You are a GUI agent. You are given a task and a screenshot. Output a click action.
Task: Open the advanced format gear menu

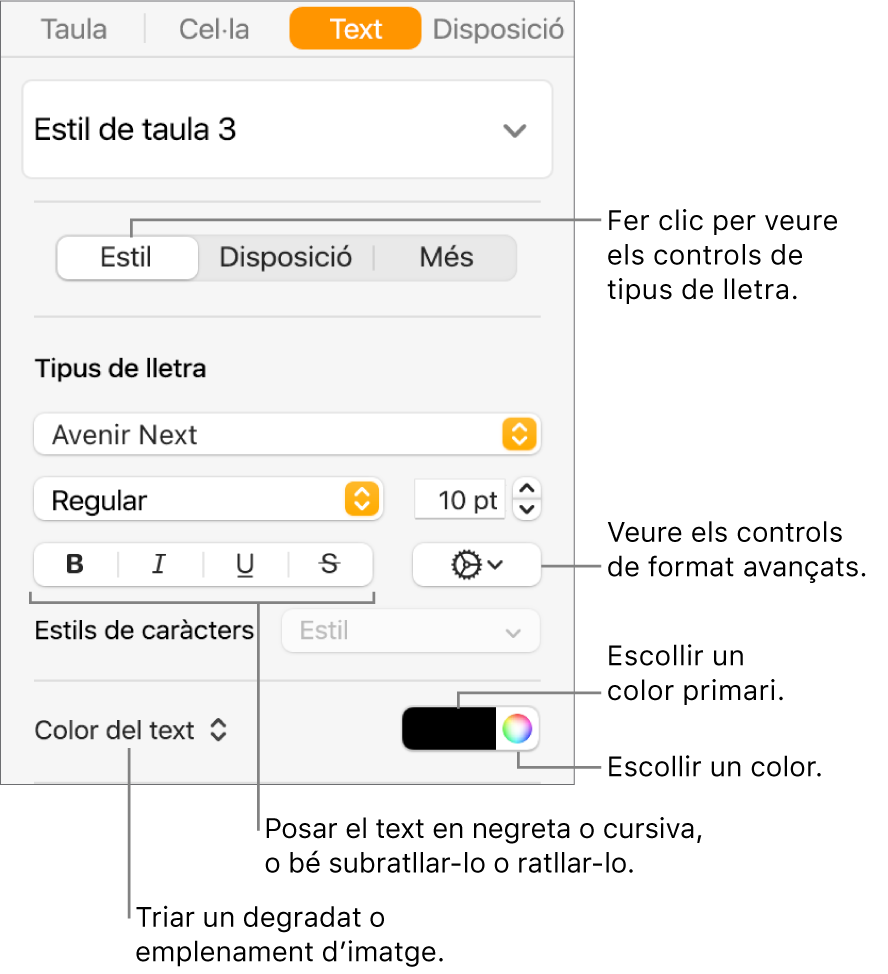tap(476, 565)
